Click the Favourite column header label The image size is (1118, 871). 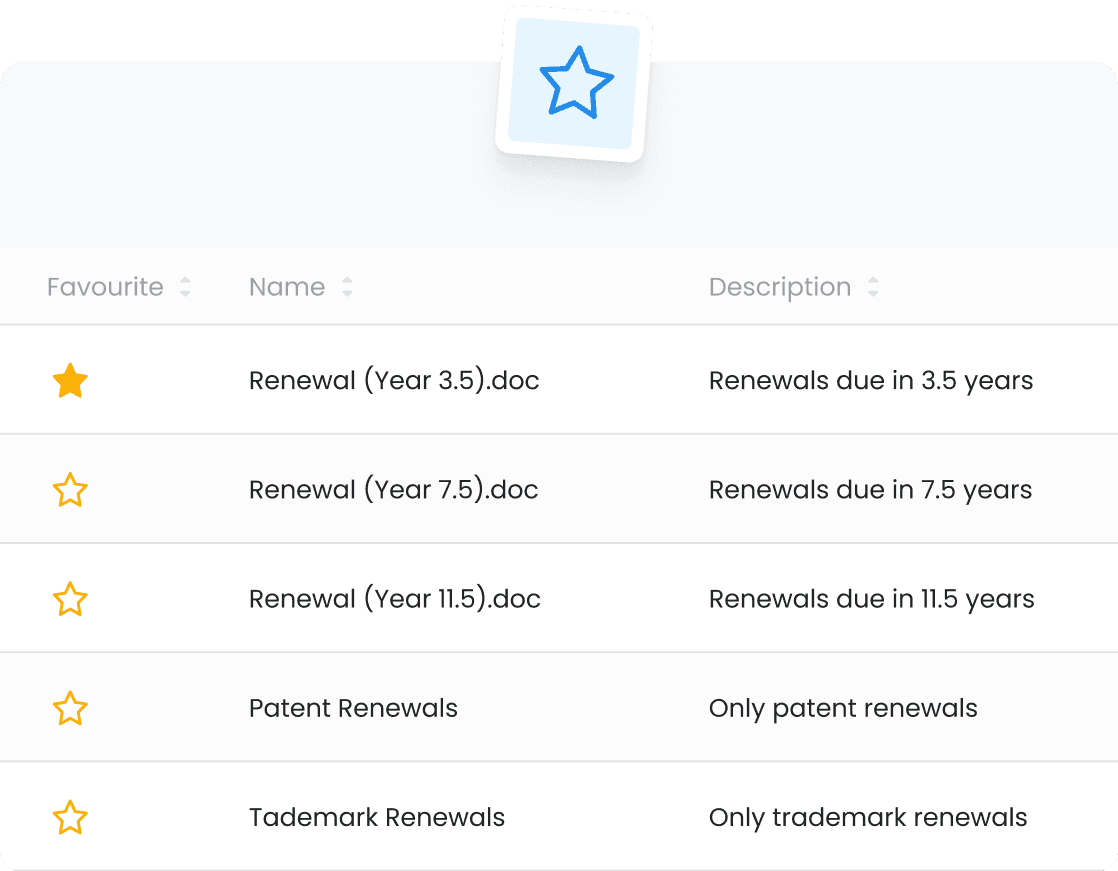pyautogui.click(x=105, y=287)
